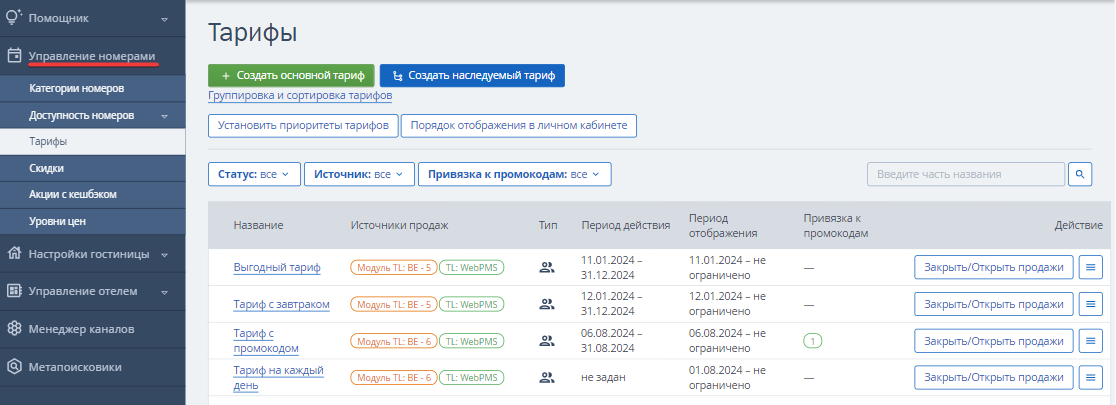Screen dimensions: 1116x405
Task: Click guests type icon in Тариф с промокодом row
Action: pyautogui.click(x=547, y=341)
